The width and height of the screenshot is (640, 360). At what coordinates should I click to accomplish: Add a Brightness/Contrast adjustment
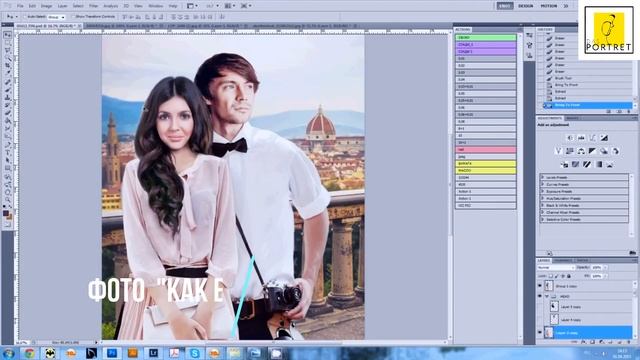pyautogui.click(x=570, y=138)
